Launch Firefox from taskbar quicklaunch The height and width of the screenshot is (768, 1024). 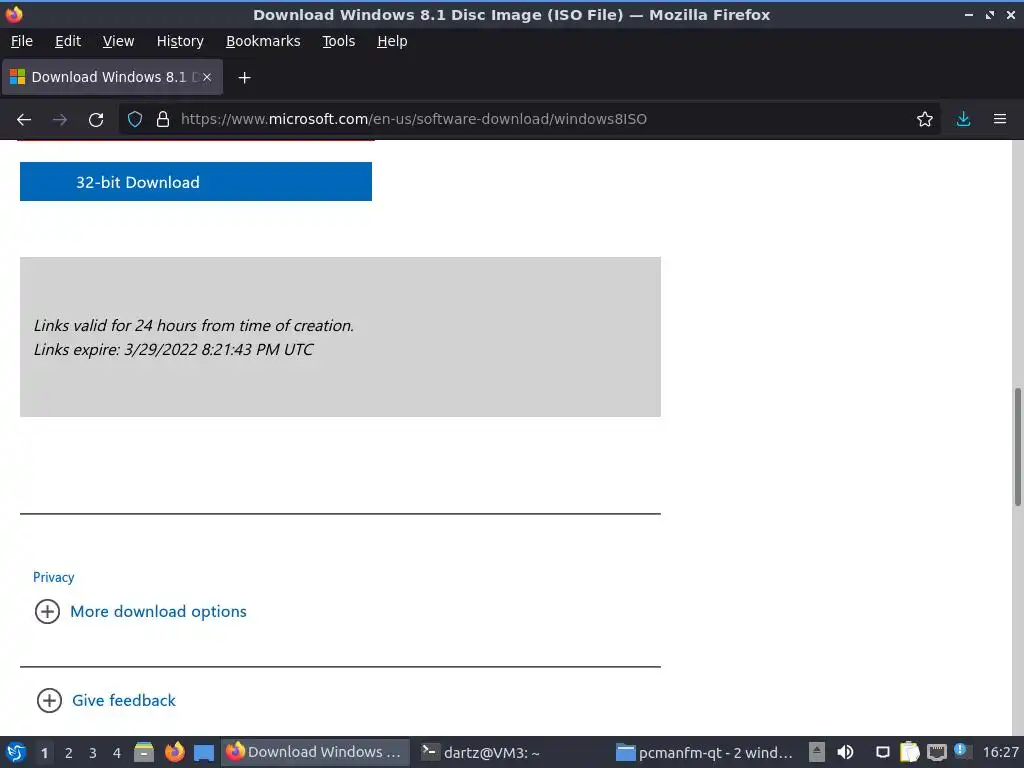174,752
